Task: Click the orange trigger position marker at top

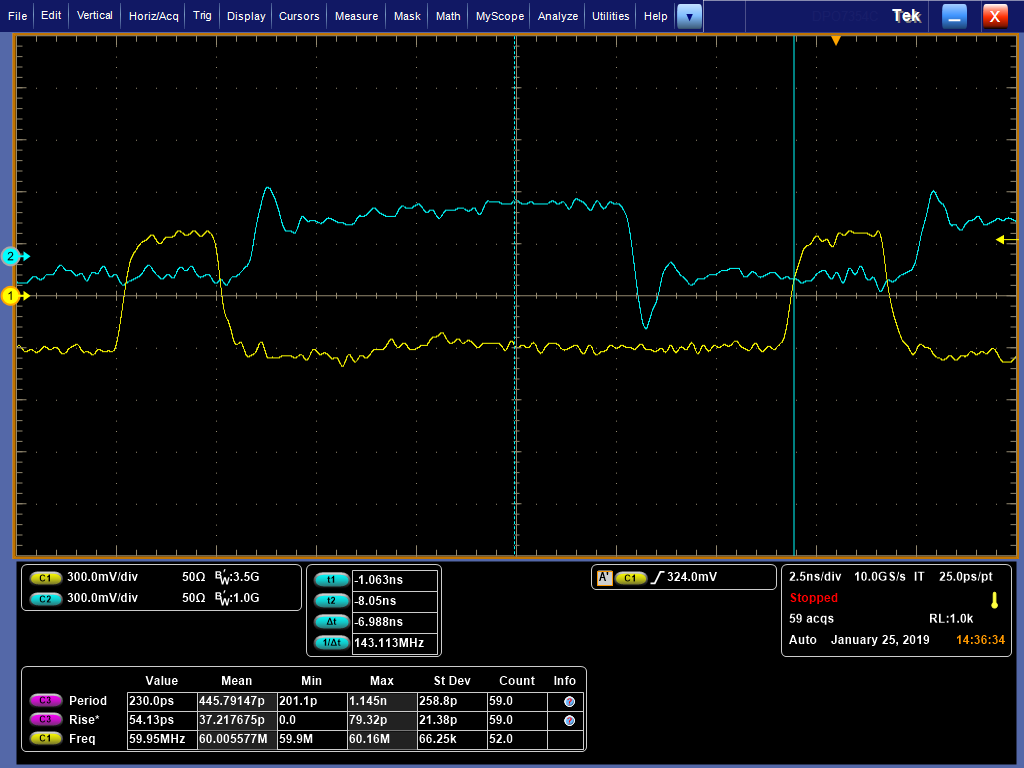Action: pyautogui.click(x=835, y=40)
